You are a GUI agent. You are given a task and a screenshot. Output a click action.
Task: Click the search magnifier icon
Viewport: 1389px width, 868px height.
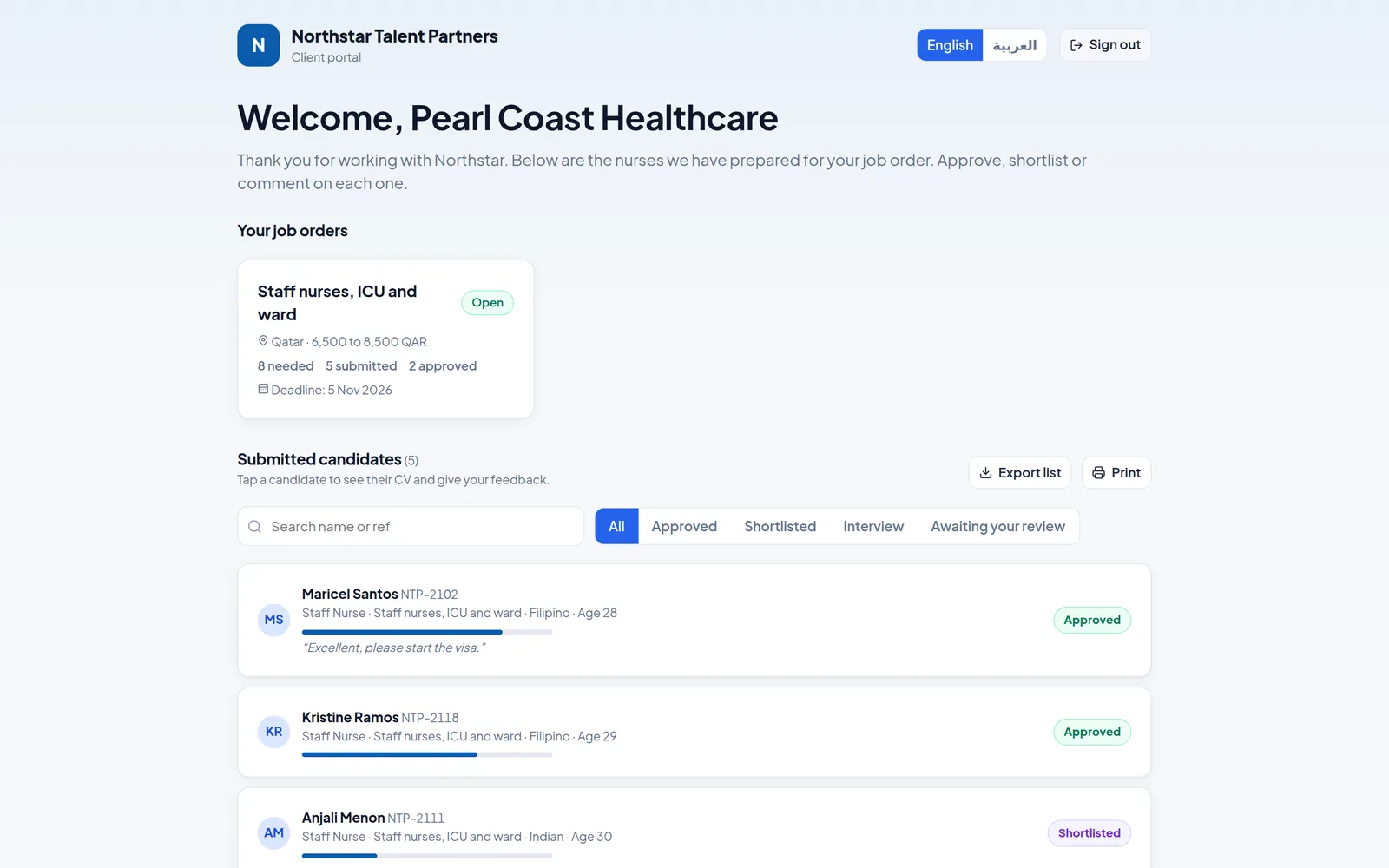pyautogui.click(x=254, y=527)
